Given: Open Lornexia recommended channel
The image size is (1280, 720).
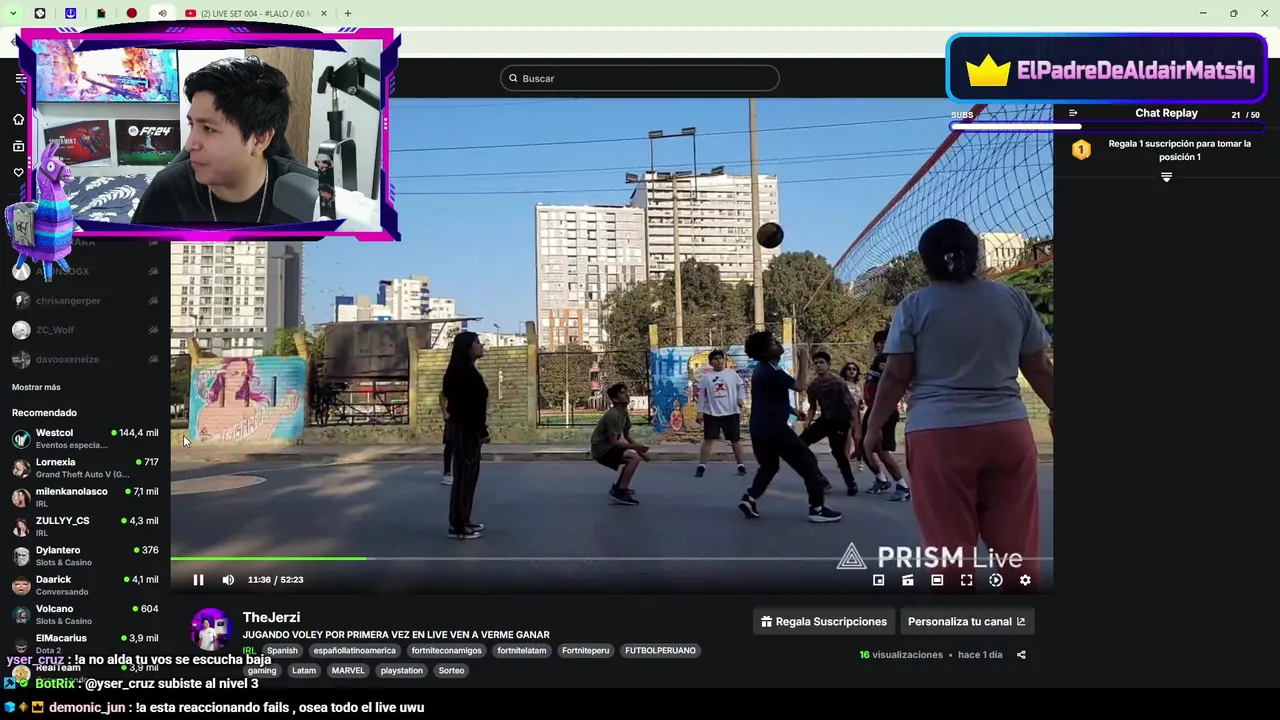Looking at the screenshot, I should pyautogui.click(x=85, y=467).
